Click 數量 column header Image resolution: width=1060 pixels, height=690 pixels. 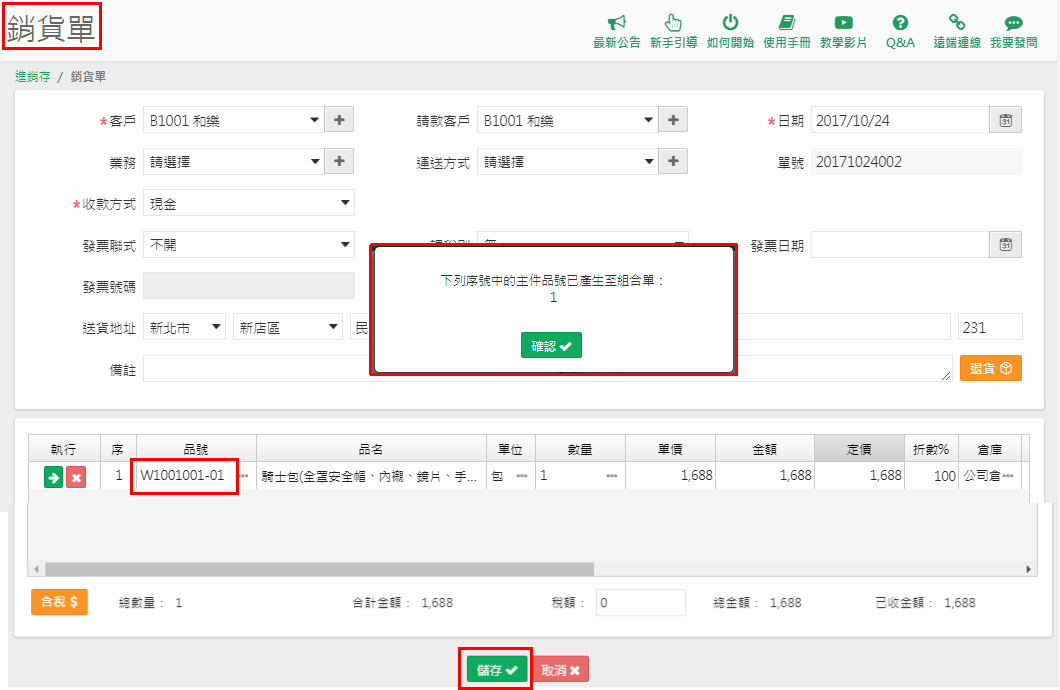[x=580, y=449]
